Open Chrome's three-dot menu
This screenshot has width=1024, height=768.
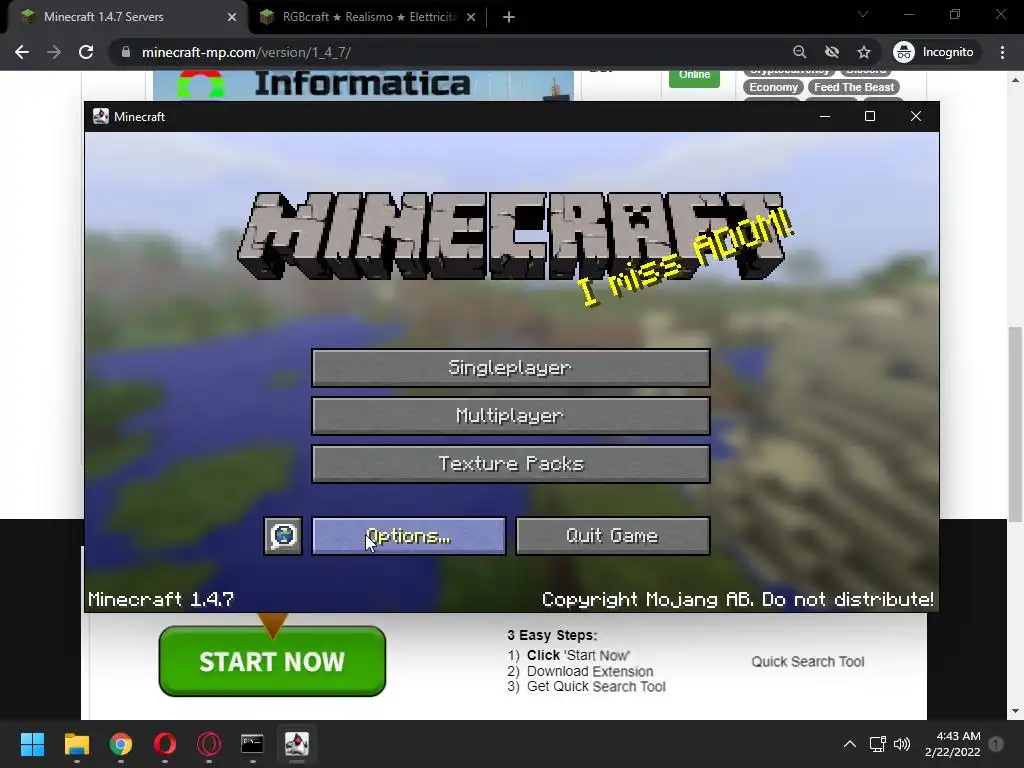tap(1002, 52)
